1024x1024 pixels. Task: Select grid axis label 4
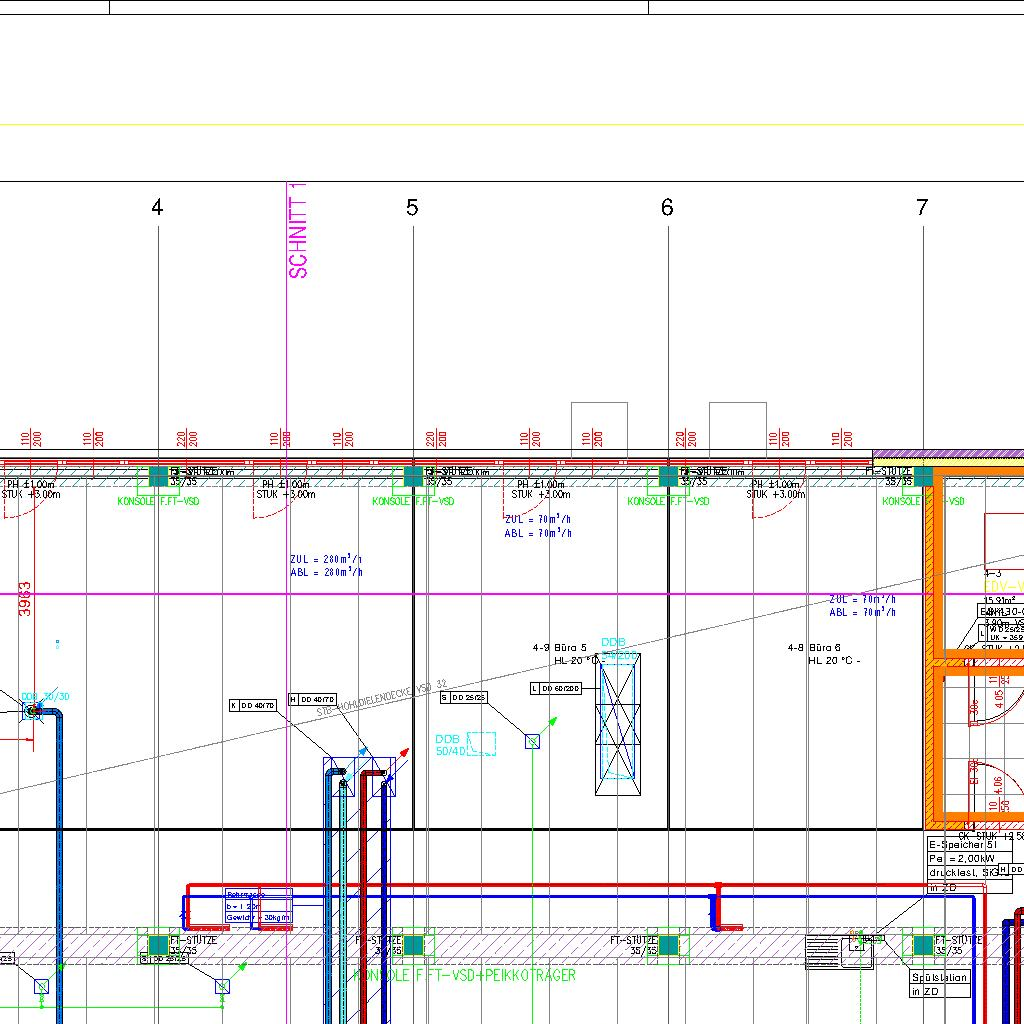pyautogui.click(x=157, y=208)
